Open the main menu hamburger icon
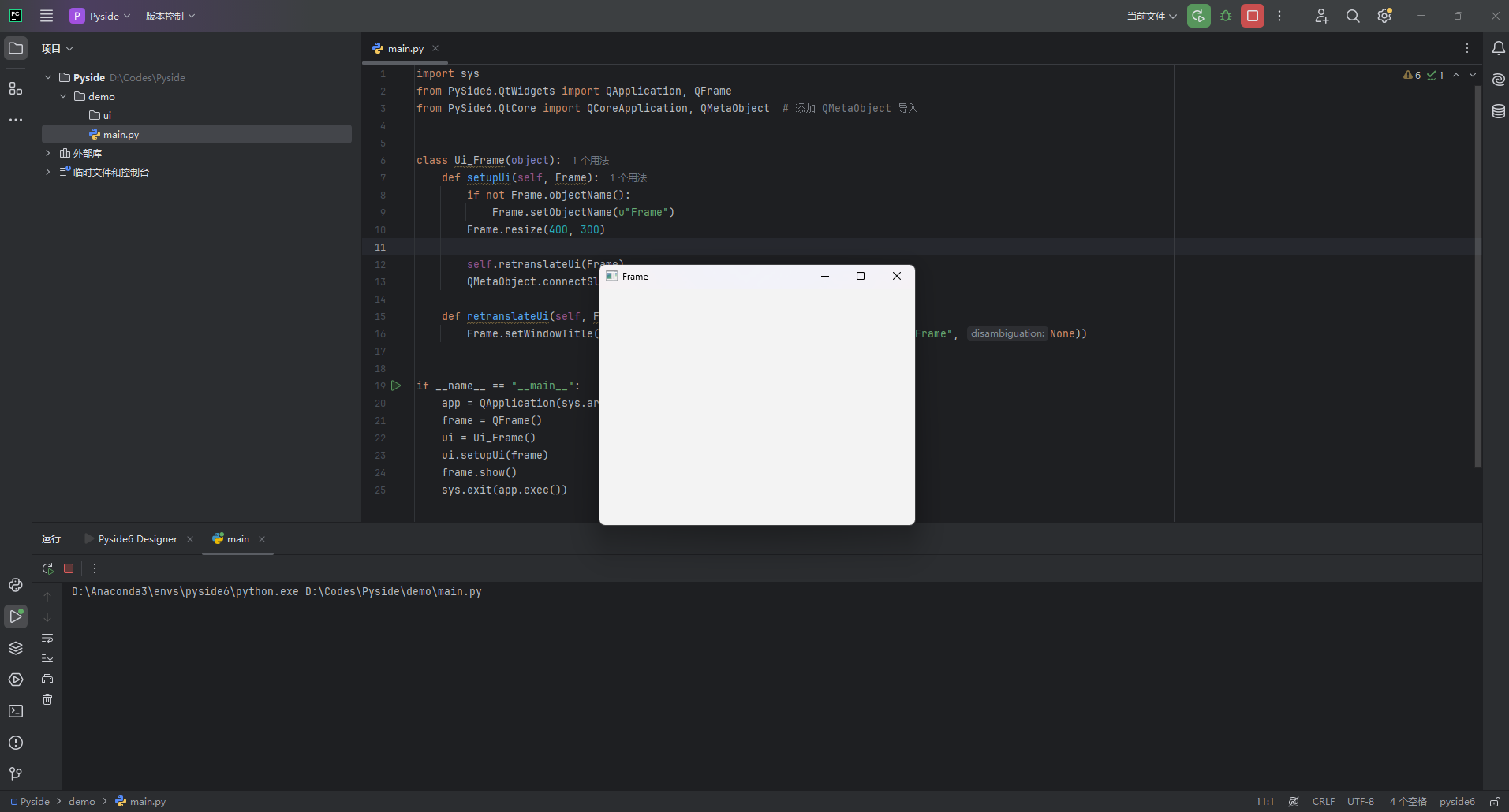This screenshot has width=1509, height=812. pyautogui.click(x=47, y=16)
